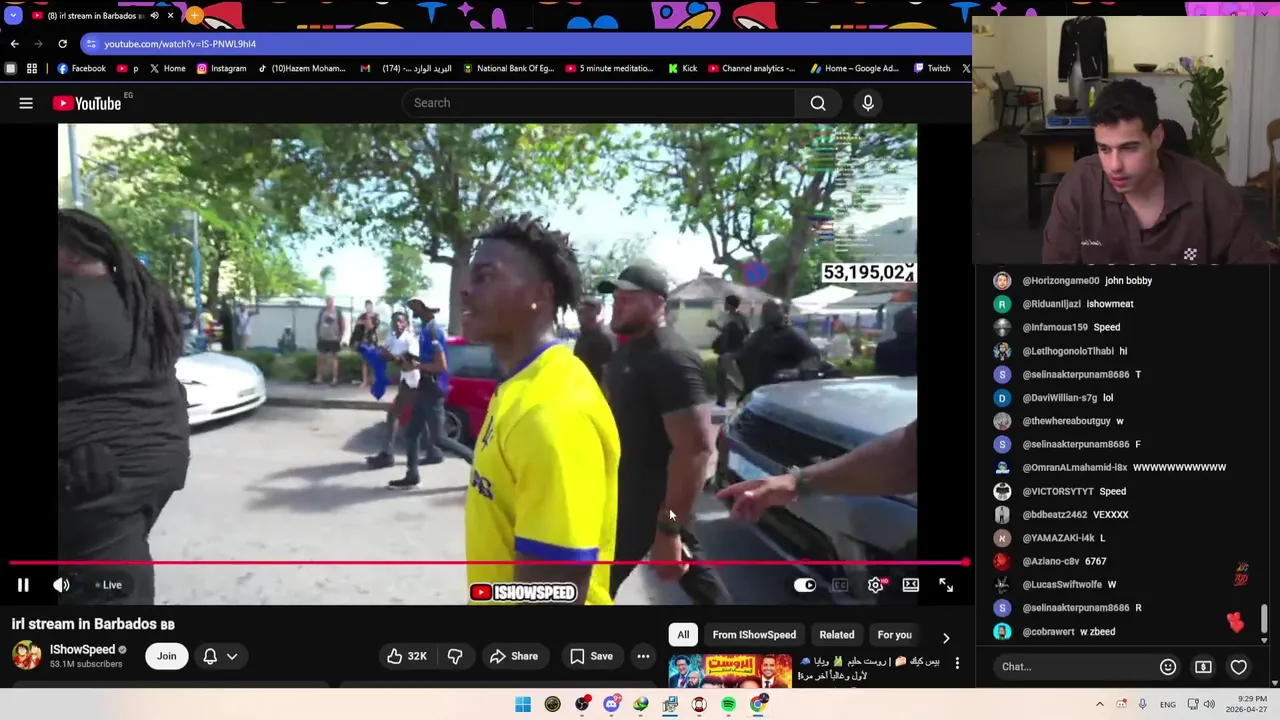
Task: Open Spotify from the taskbar
Action: pos(728,705)
